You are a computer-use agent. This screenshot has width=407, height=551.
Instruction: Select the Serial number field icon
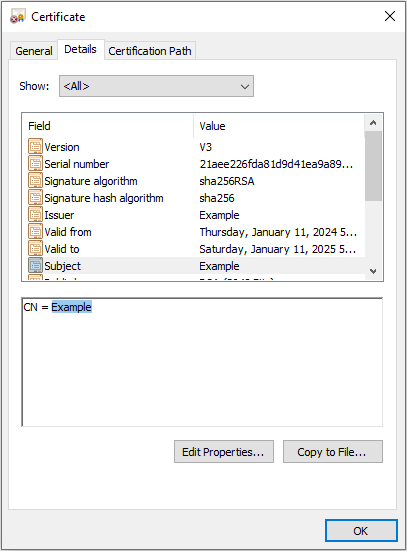(35, 163)
